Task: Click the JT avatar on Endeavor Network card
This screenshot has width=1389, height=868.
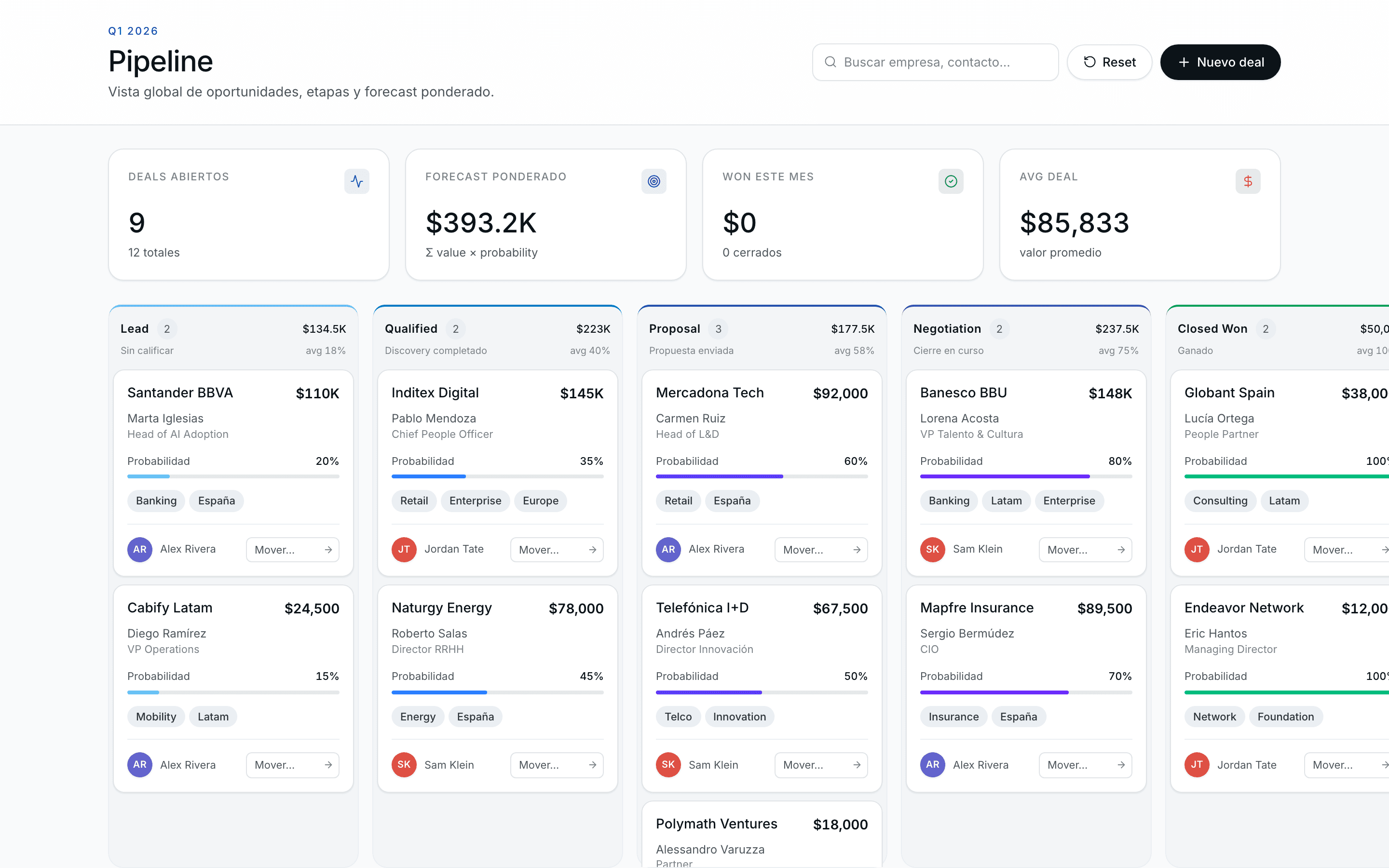Action: (x=1197, y=765)
